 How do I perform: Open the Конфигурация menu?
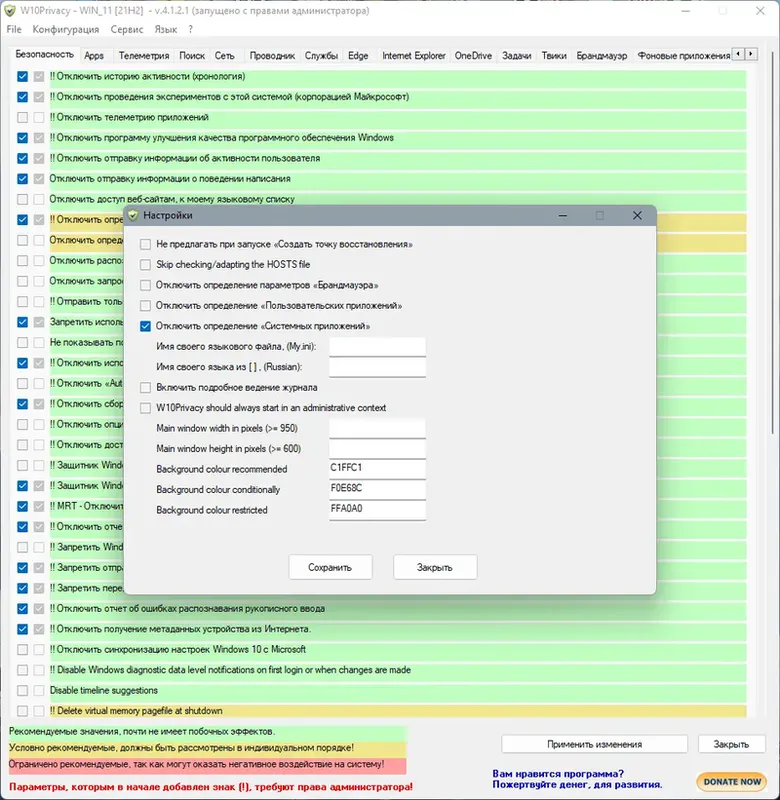(x=66, y=30)
